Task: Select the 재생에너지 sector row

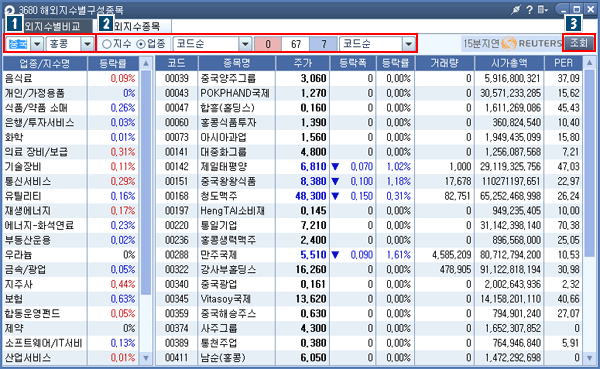Action: click(x=71, y=211)
